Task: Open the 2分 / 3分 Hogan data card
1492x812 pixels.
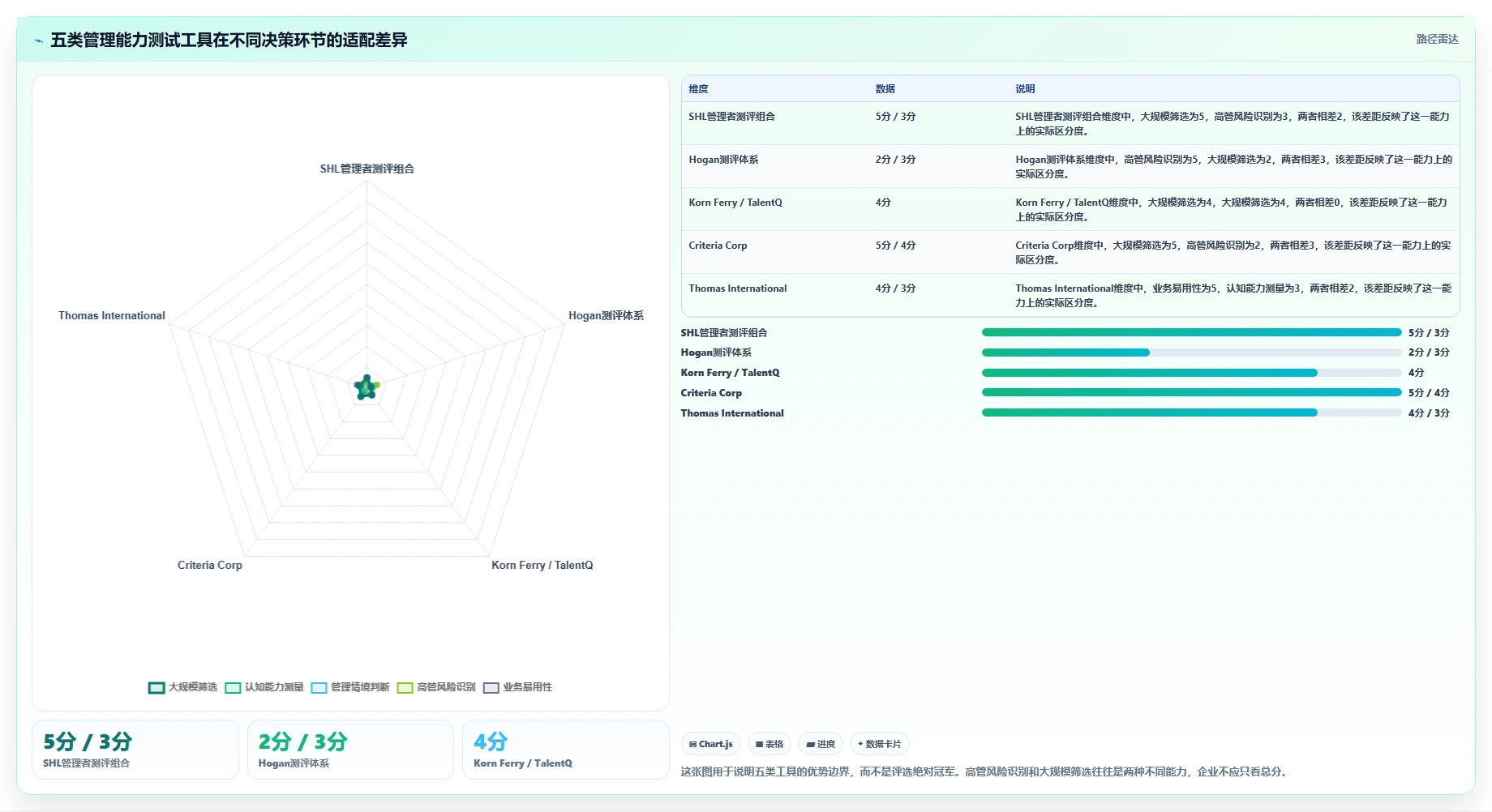Action: coord(350,750)
